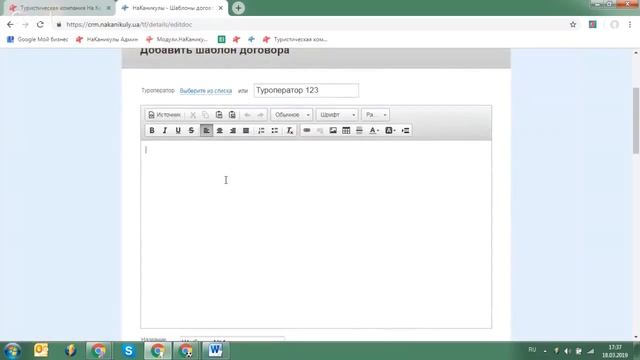Toggle Underline formatting
Screen dimensions: 640x360
(178, 130)
